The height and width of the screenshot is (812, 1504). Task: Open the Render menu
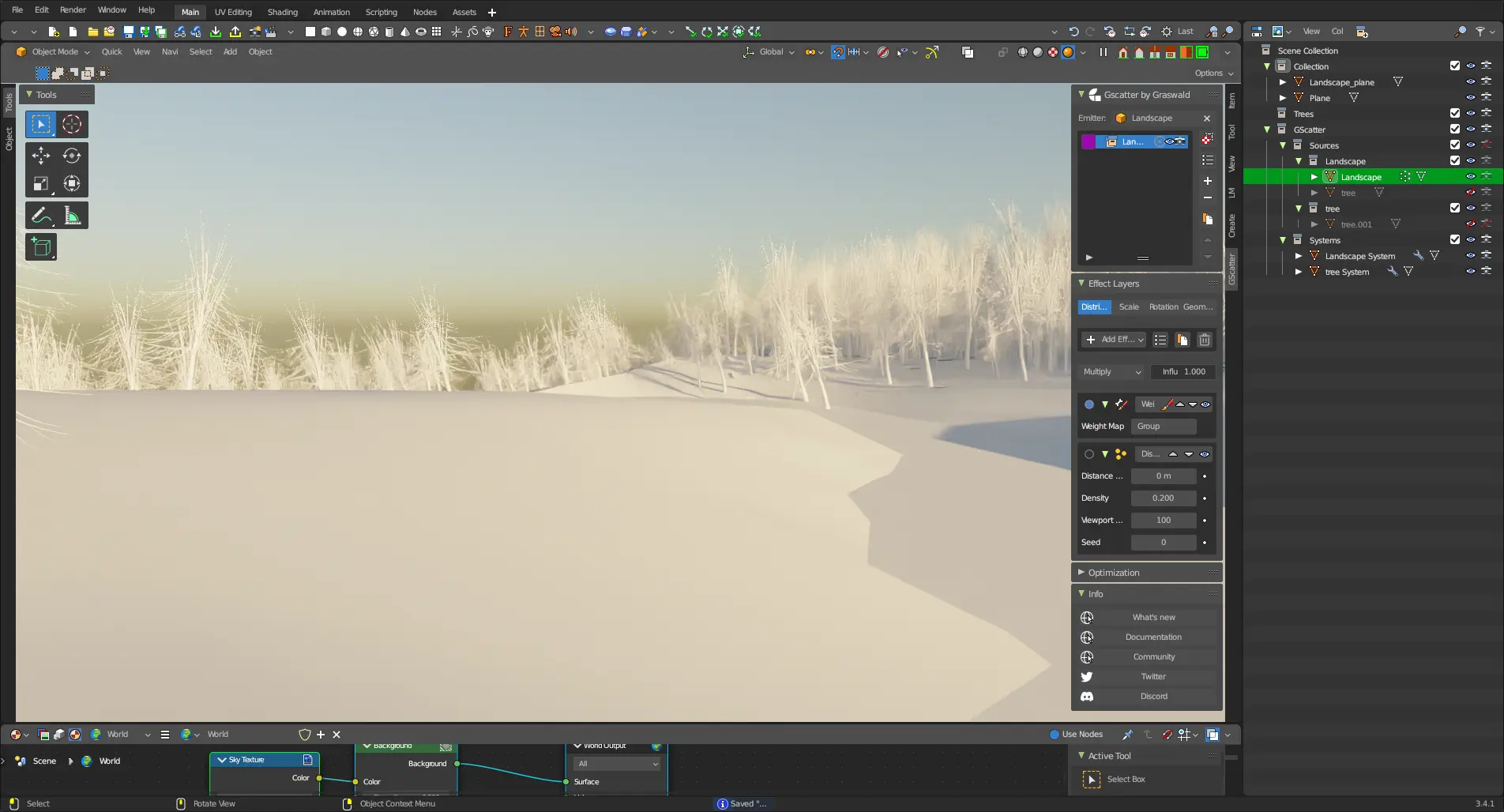pyautogui.click(x=73, y=10)
